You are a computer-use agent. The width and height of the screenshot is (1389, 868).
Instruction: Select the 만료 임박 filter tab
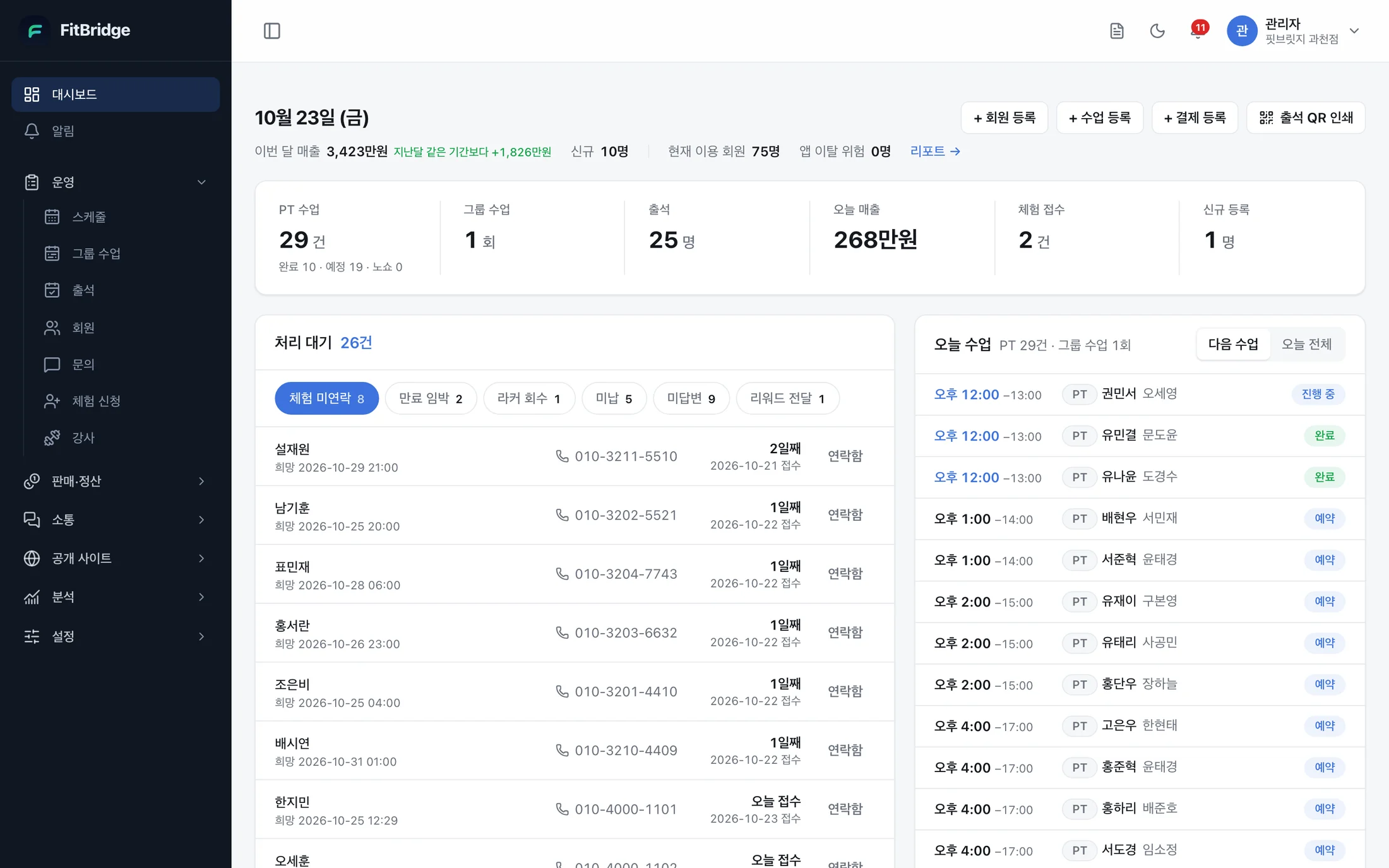(431, 398)
